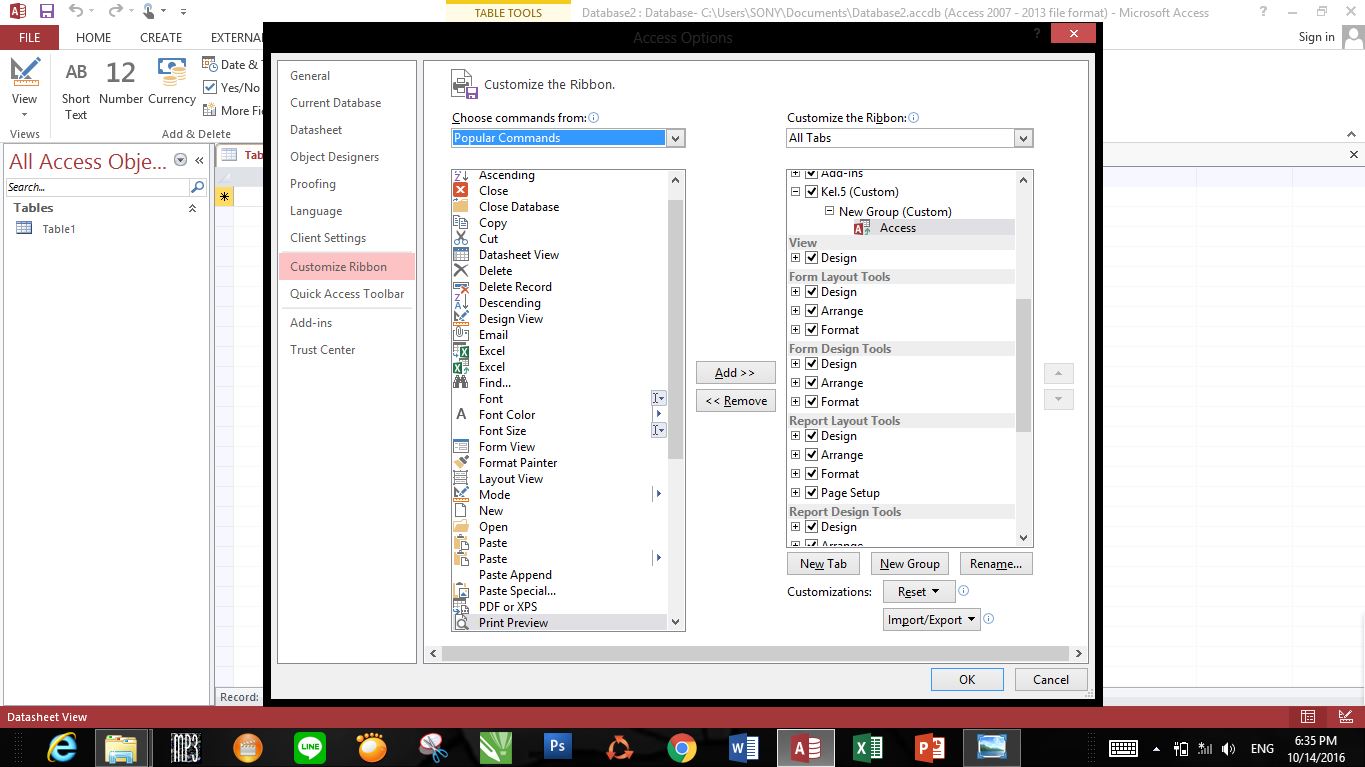Select the Open command in the list

(x=559, y=527)
